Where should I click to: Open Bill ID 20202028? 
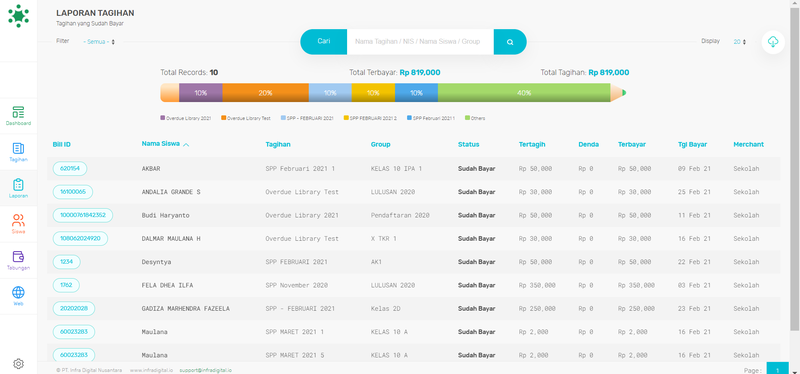click(74, 308)
